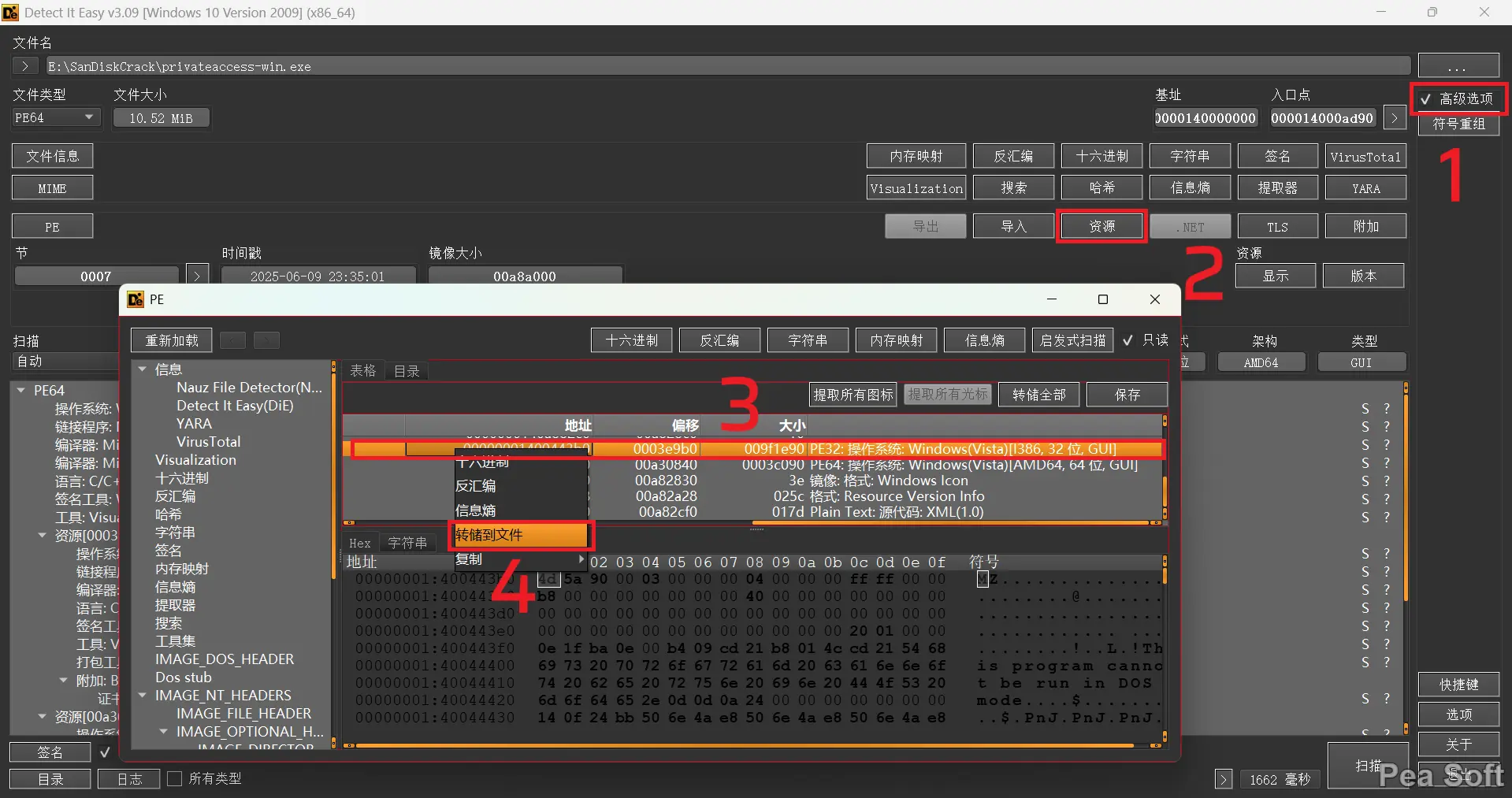Select IMAGE_DOS_HEADER in the PE tree
1512x798 pixels.
coord(225,659)
